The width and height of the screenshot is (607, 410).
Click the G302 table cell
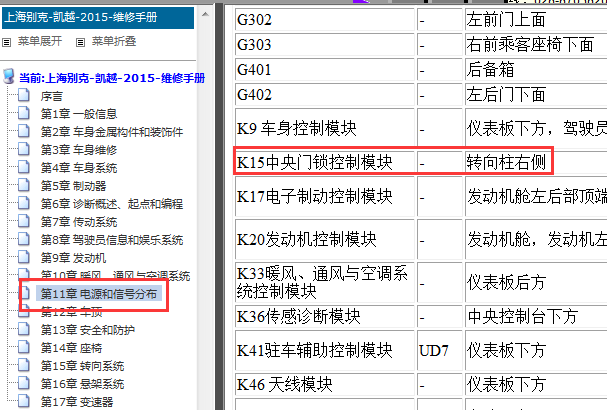(x=324, y=19)
